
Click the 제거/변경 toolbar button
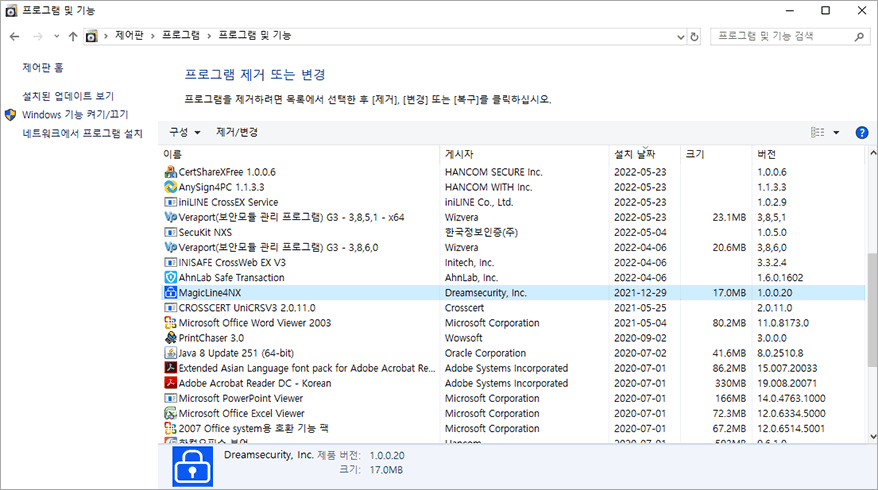point(237,132)
